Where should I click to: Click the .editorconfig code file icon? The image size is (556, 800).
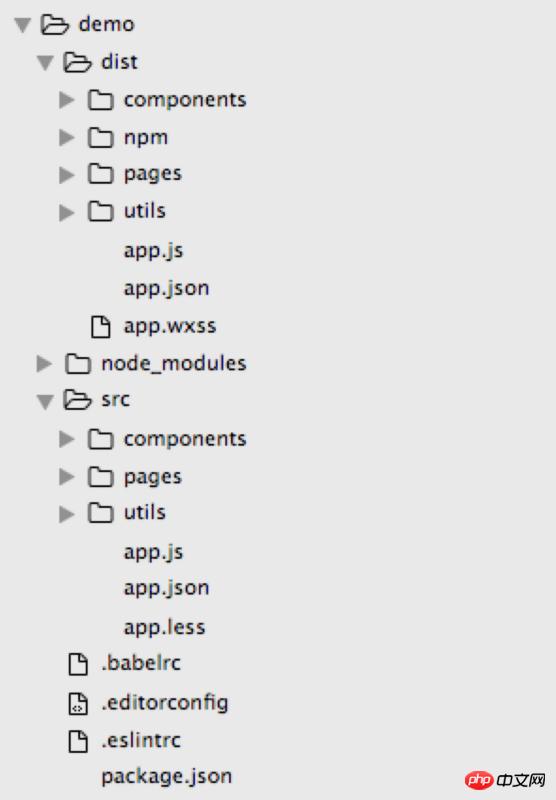(78, 704)
